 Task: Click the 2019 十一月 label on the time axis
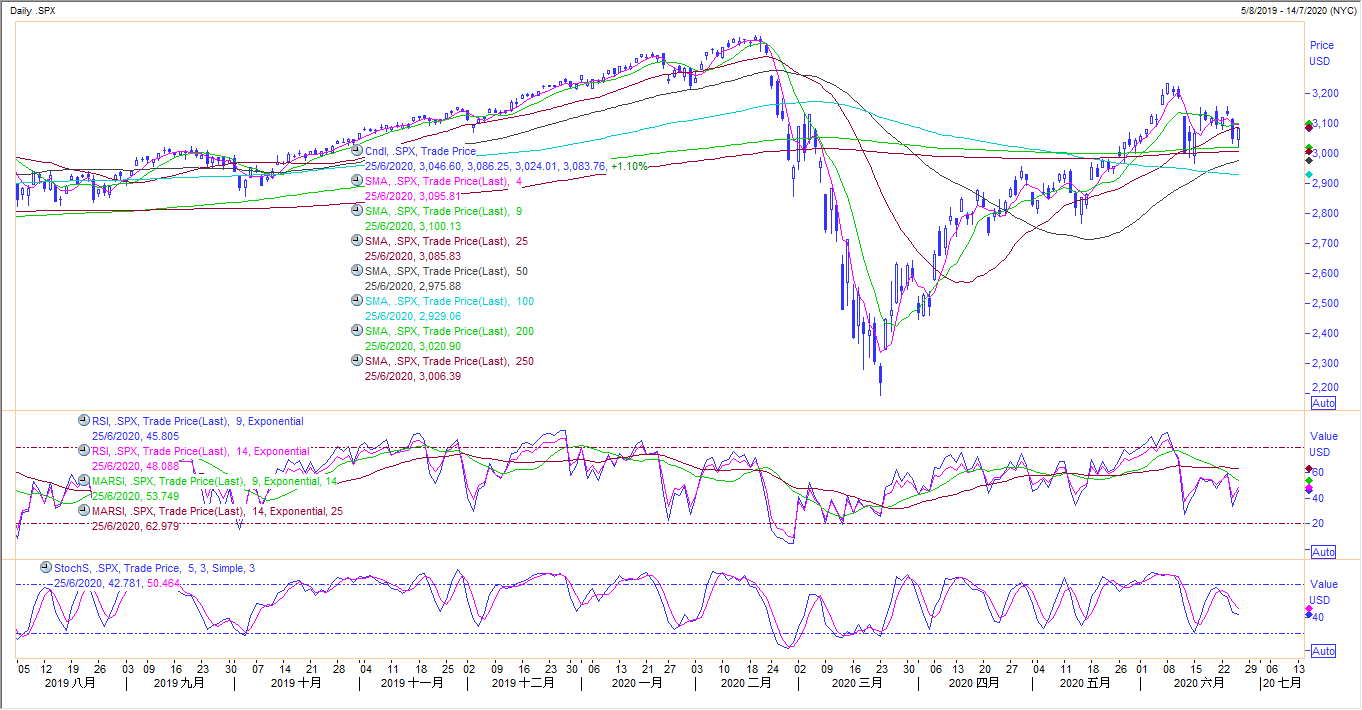point(411,683)
